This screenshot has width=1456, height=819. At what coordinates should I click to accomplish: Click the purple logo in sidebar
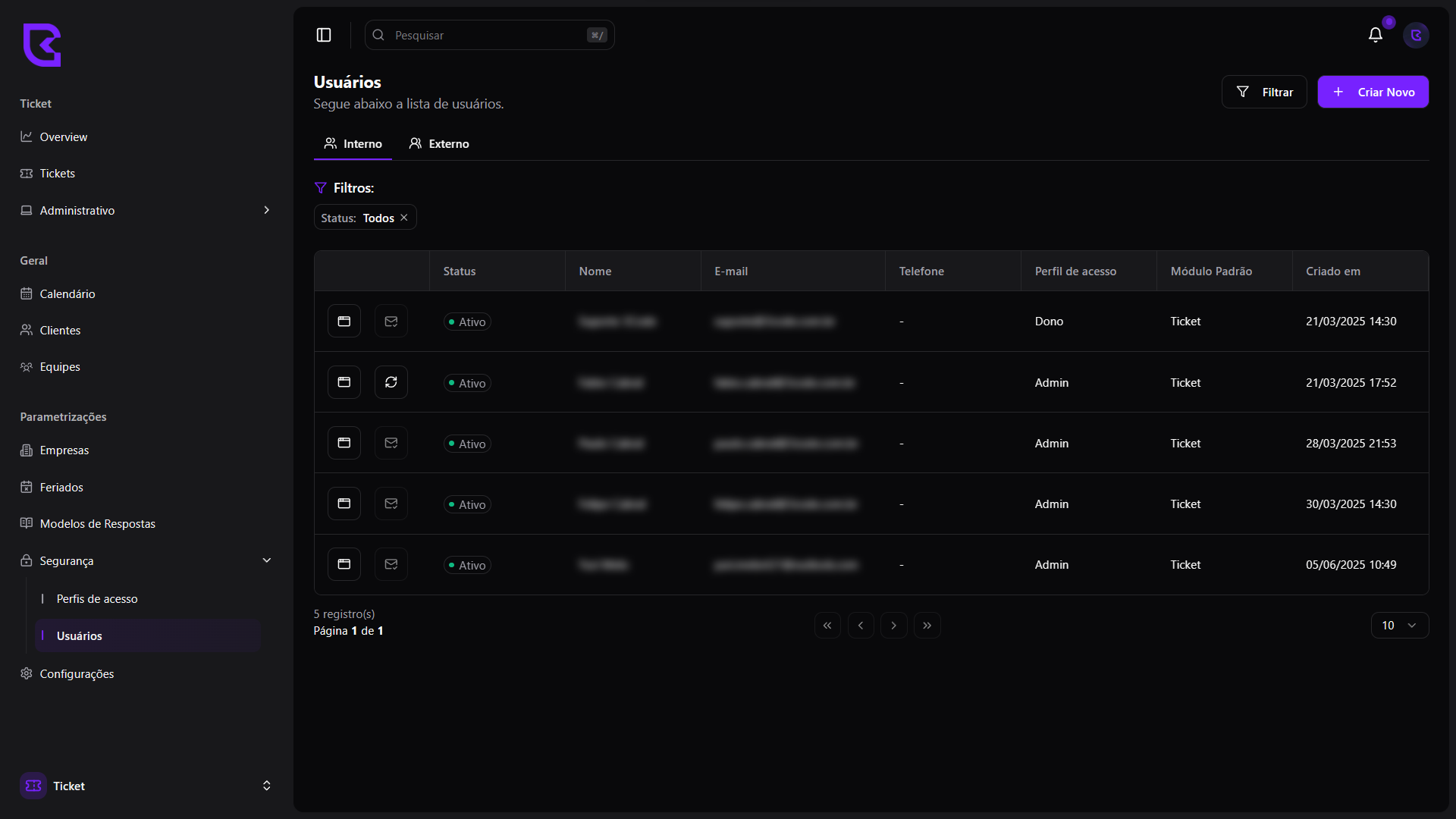point(42,45)
